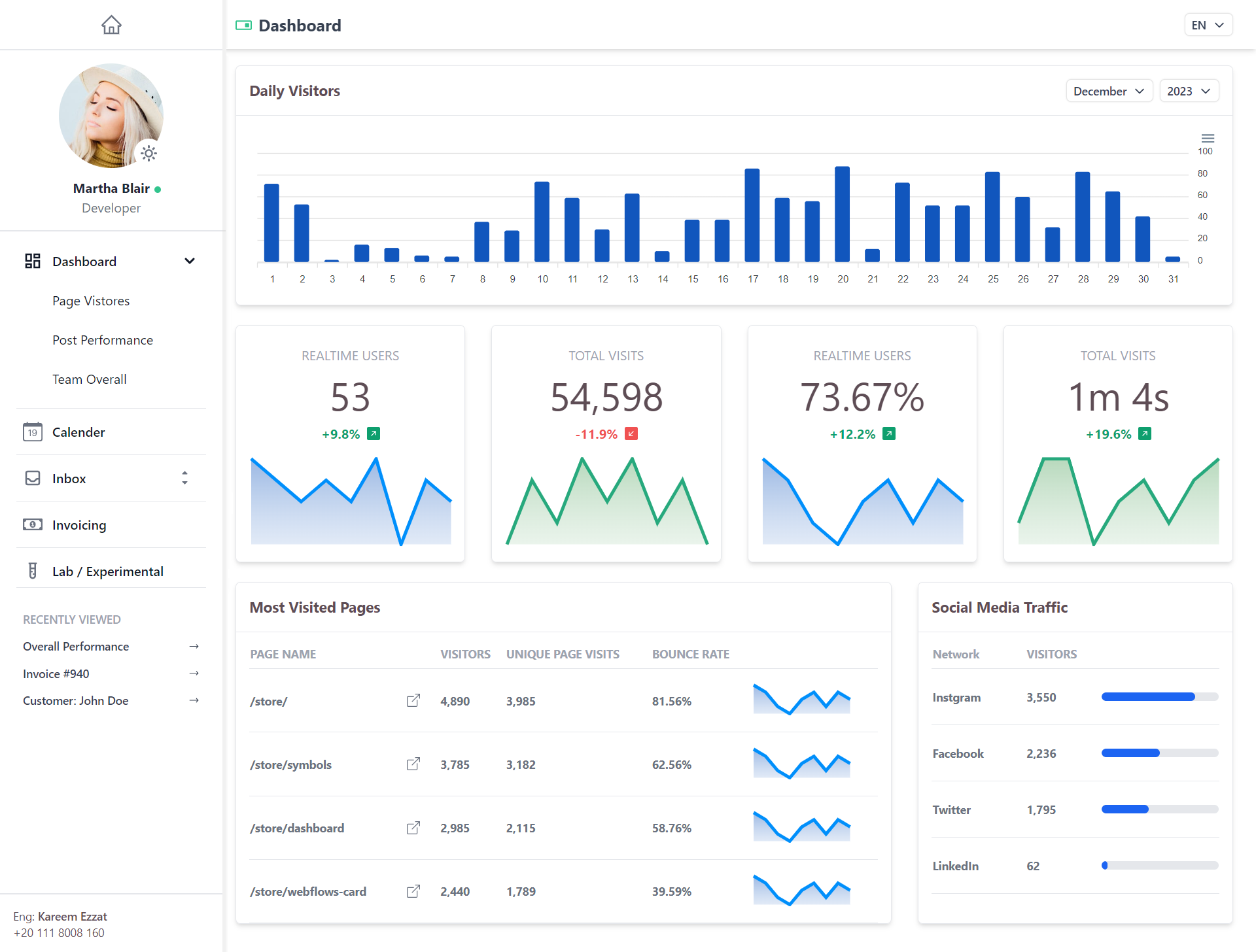Click the LinkedIn visitors progress bar
This screenshot has height=952, width=1256.
(1160, 865)
